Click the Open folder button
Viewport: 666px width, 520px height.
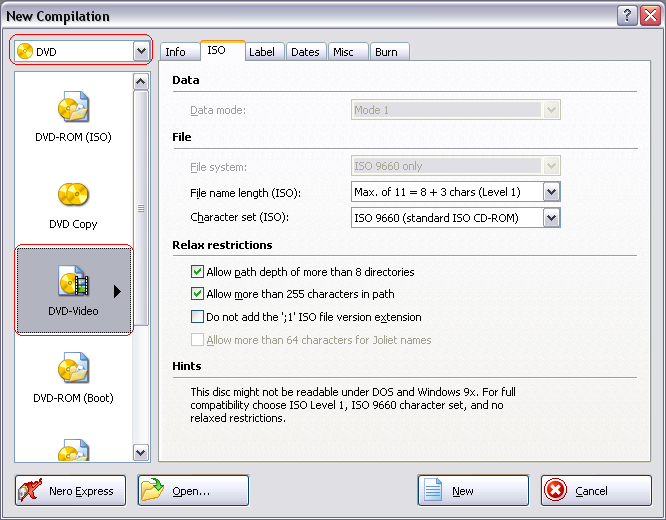192,491
